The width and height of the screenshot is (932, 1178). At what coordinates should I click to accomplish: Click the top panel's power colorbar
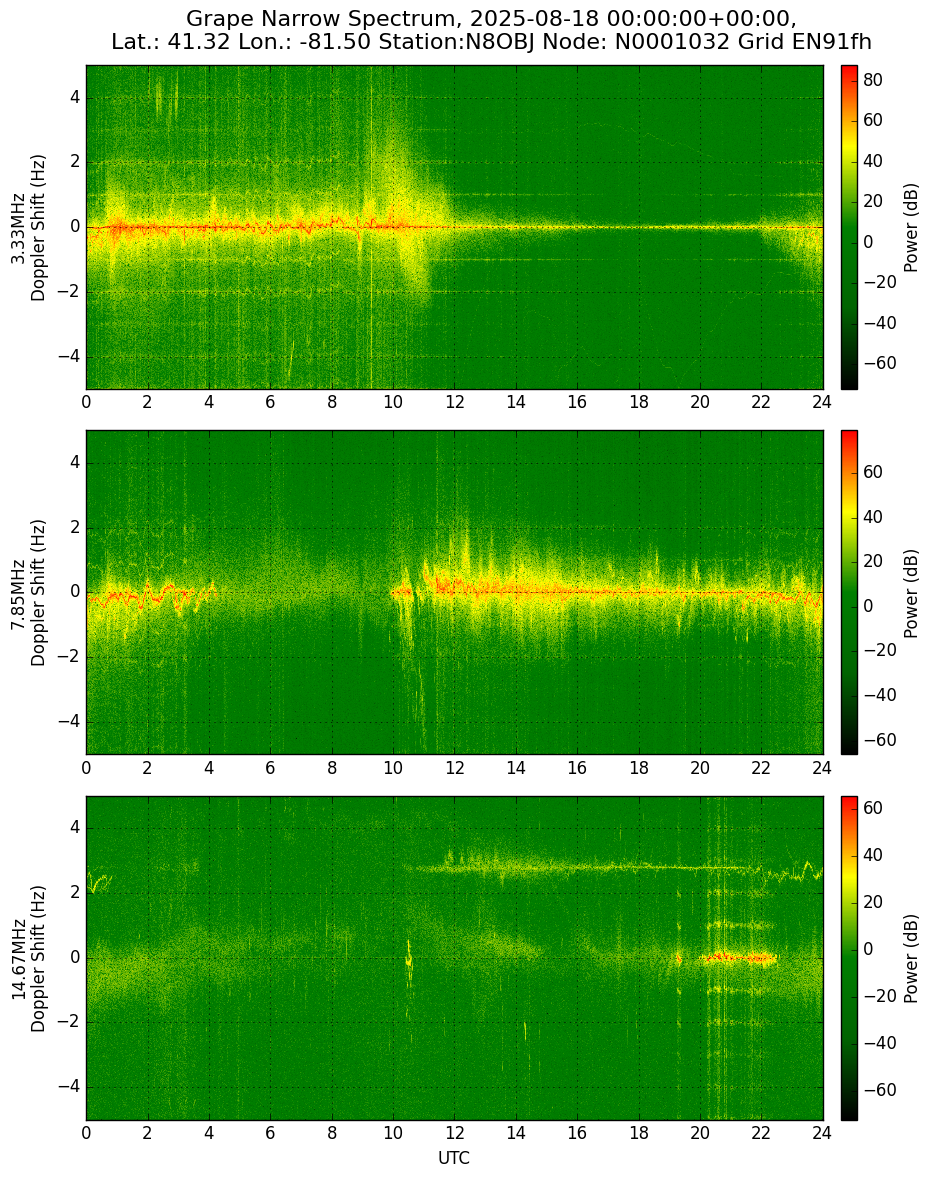(x=849, y=228)
